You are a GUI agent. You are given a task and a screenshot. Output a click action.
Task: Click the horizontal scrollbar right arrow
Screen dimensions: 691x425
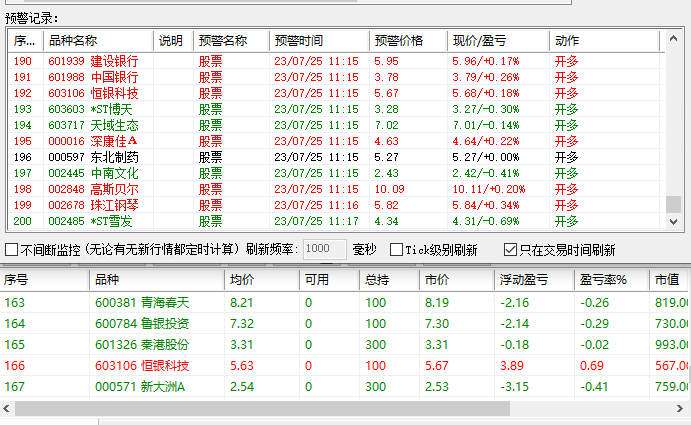pos(680,409)
